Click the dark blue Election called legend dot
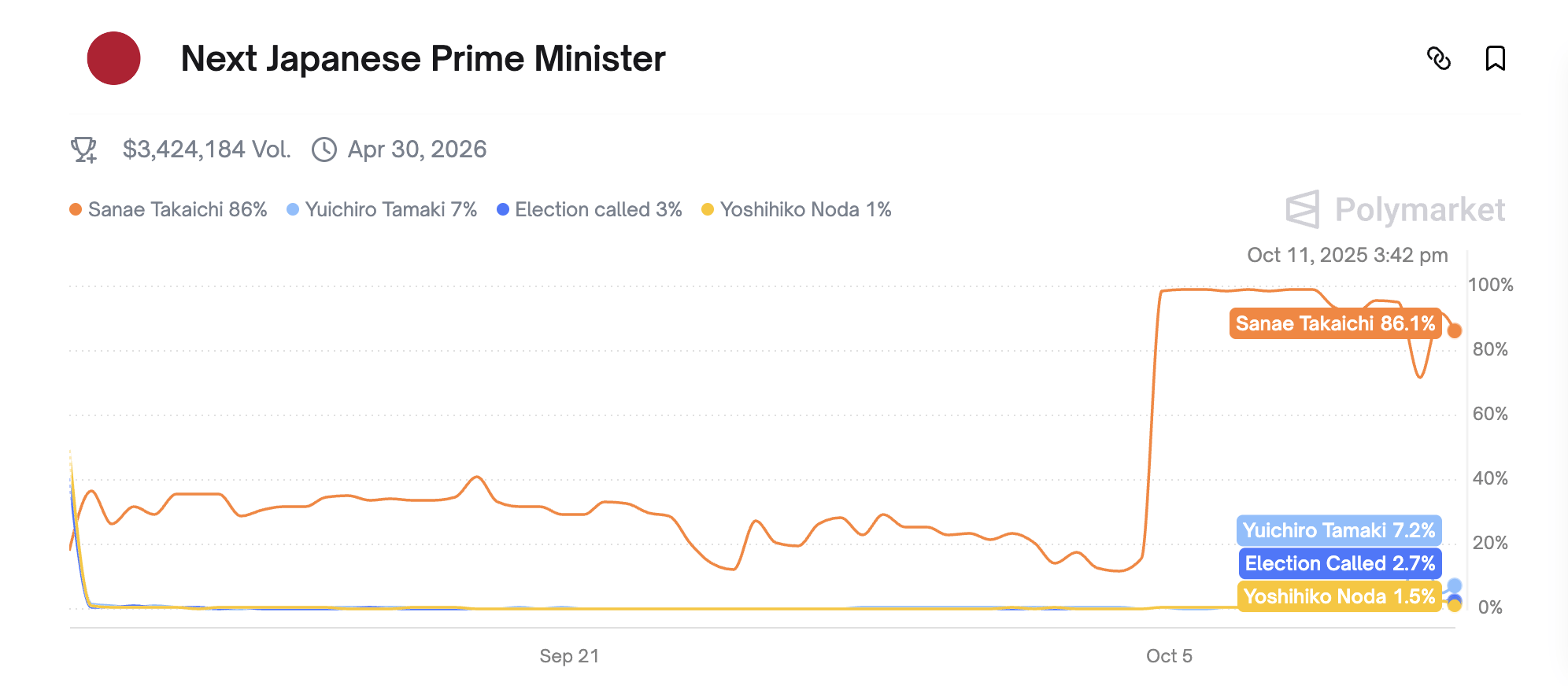1568x686 pixels. click(503, 209)
